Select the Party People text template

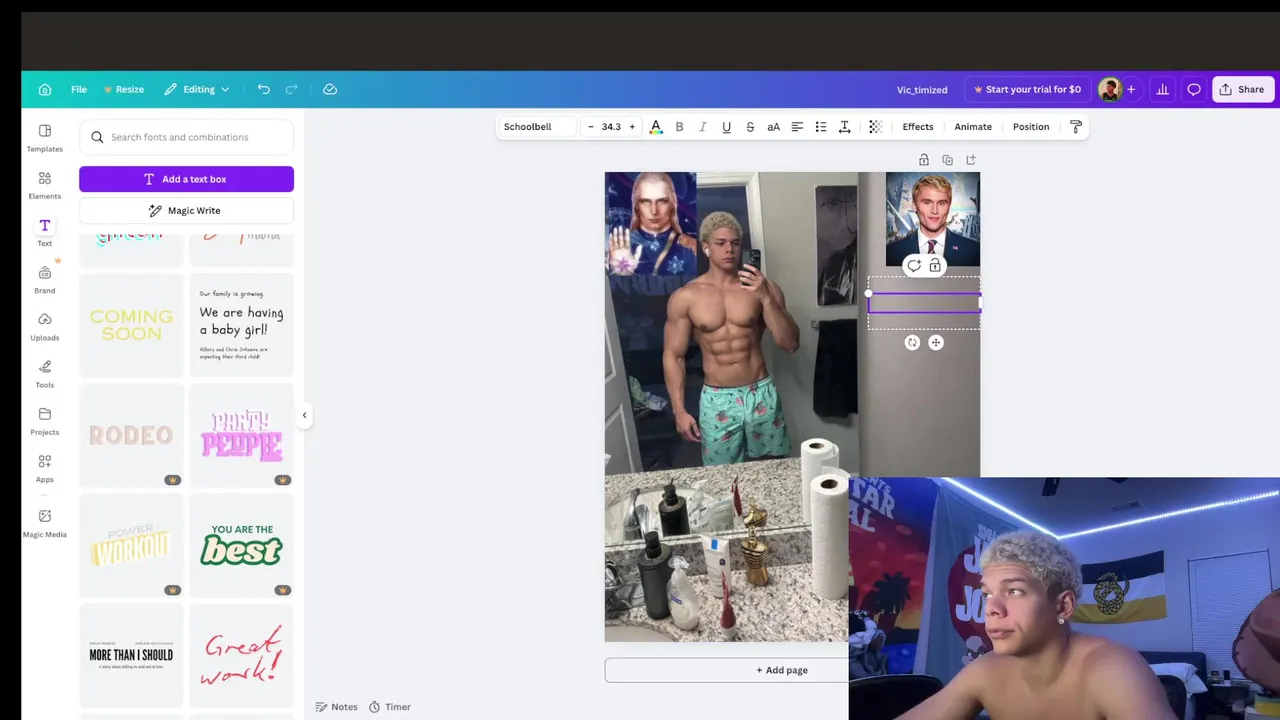[x=241, y=435]
